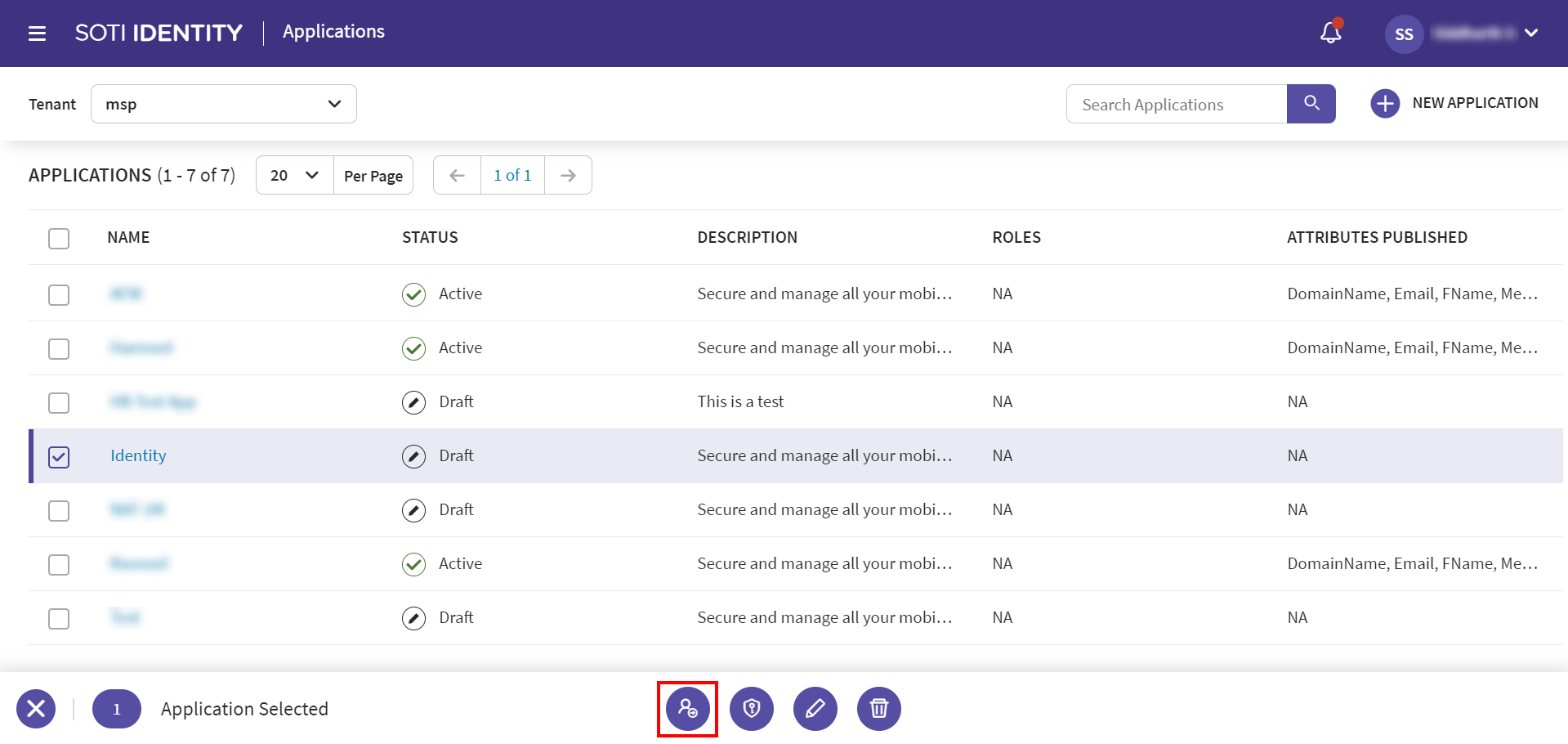Click the Application Selected text
The image size is (1568, 744).
[x=244, y=709]
